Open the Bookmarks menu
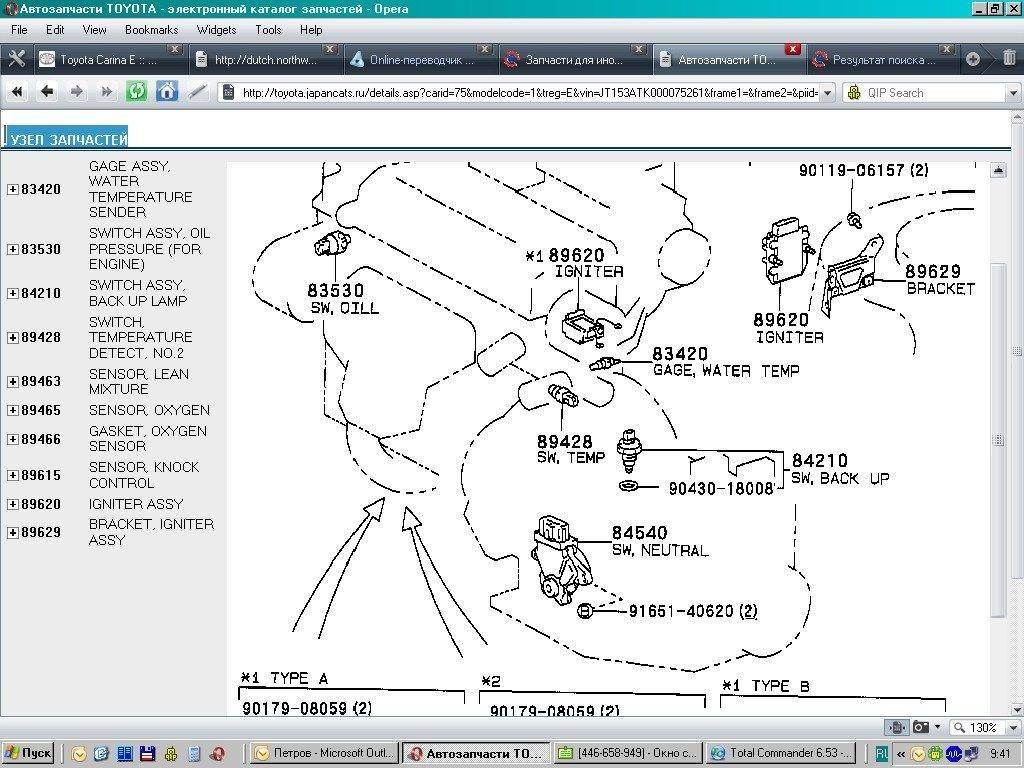 [x=151, y=30]
